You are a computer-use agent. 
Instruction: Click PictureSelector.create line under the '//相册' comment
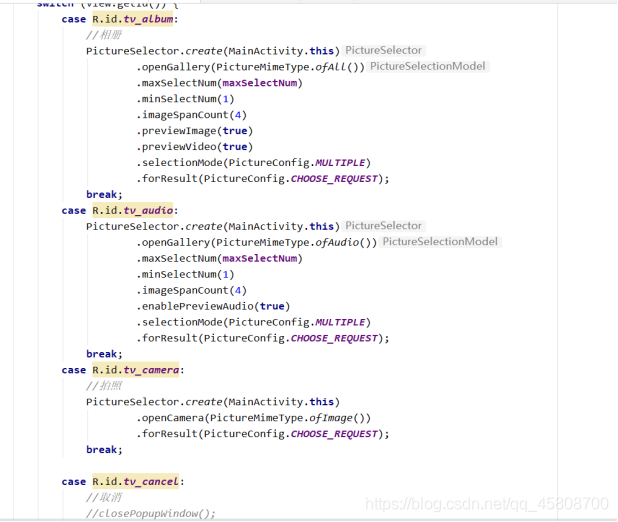(213, 51)
